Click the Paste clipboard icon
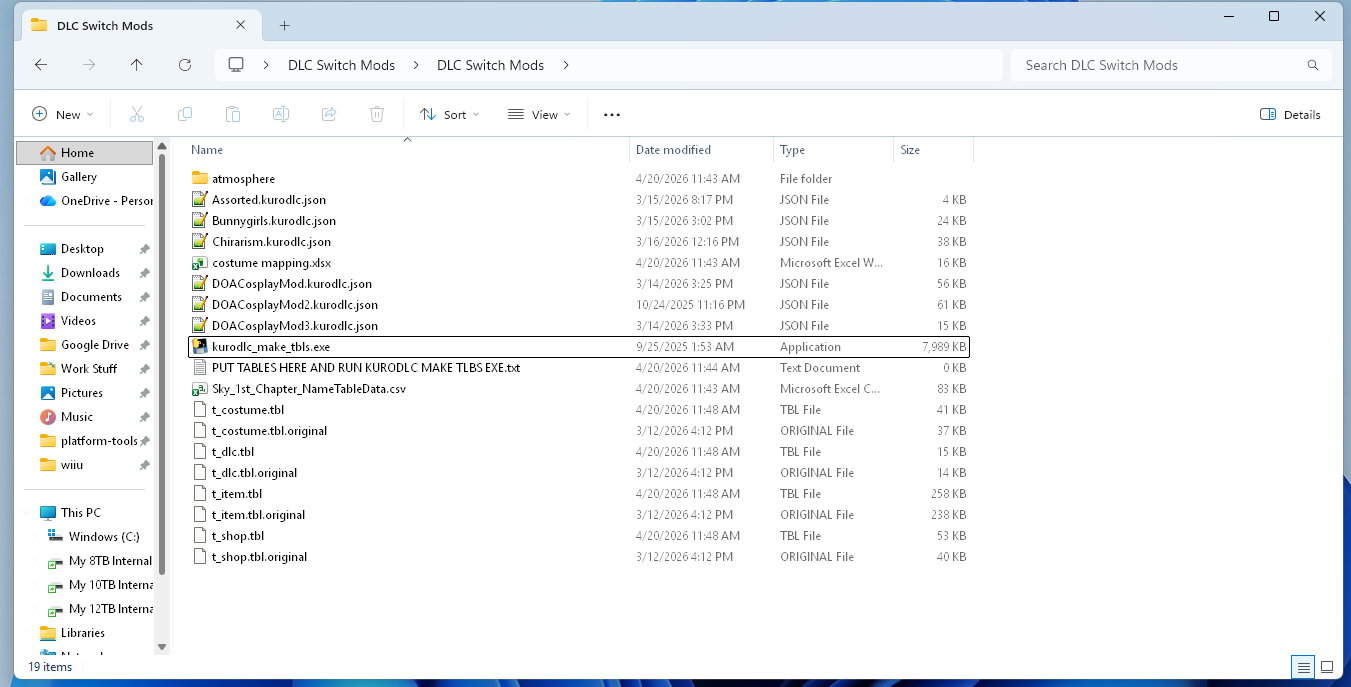This screenshot has width=1351, height=687. pos(233,115)
